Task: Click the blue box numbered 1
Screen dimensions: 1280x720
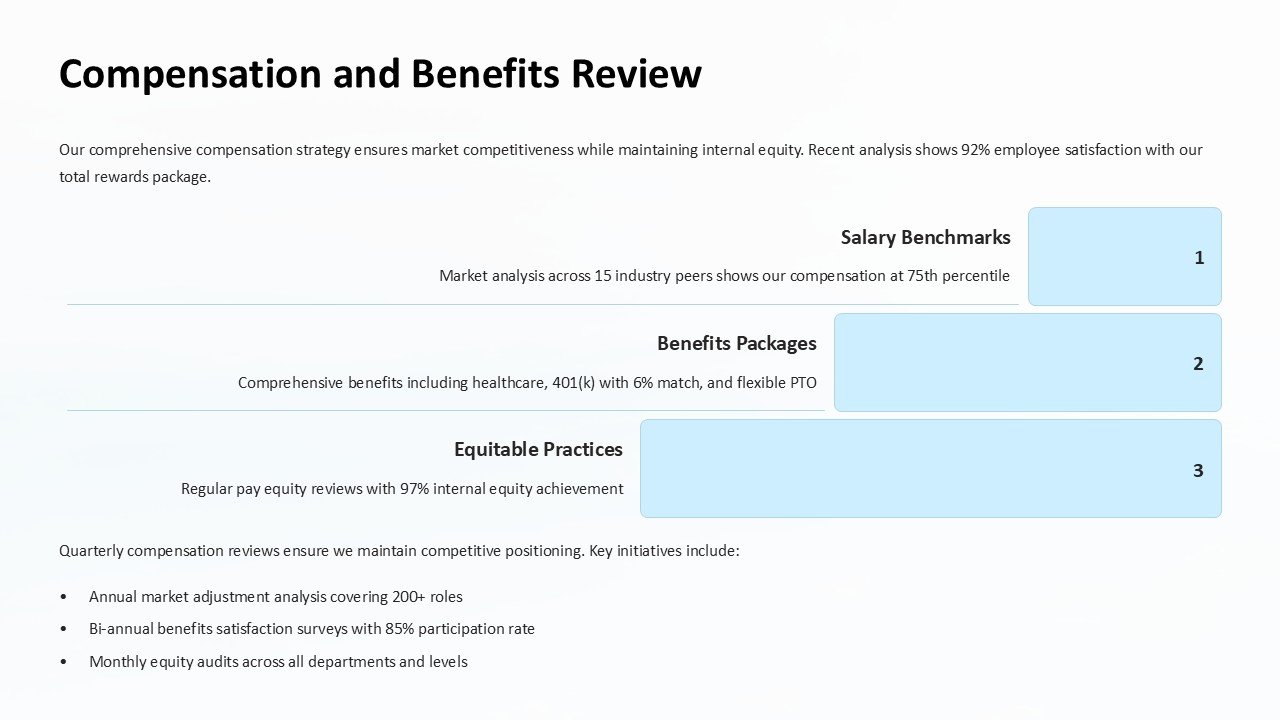Action: [1124, 257]
